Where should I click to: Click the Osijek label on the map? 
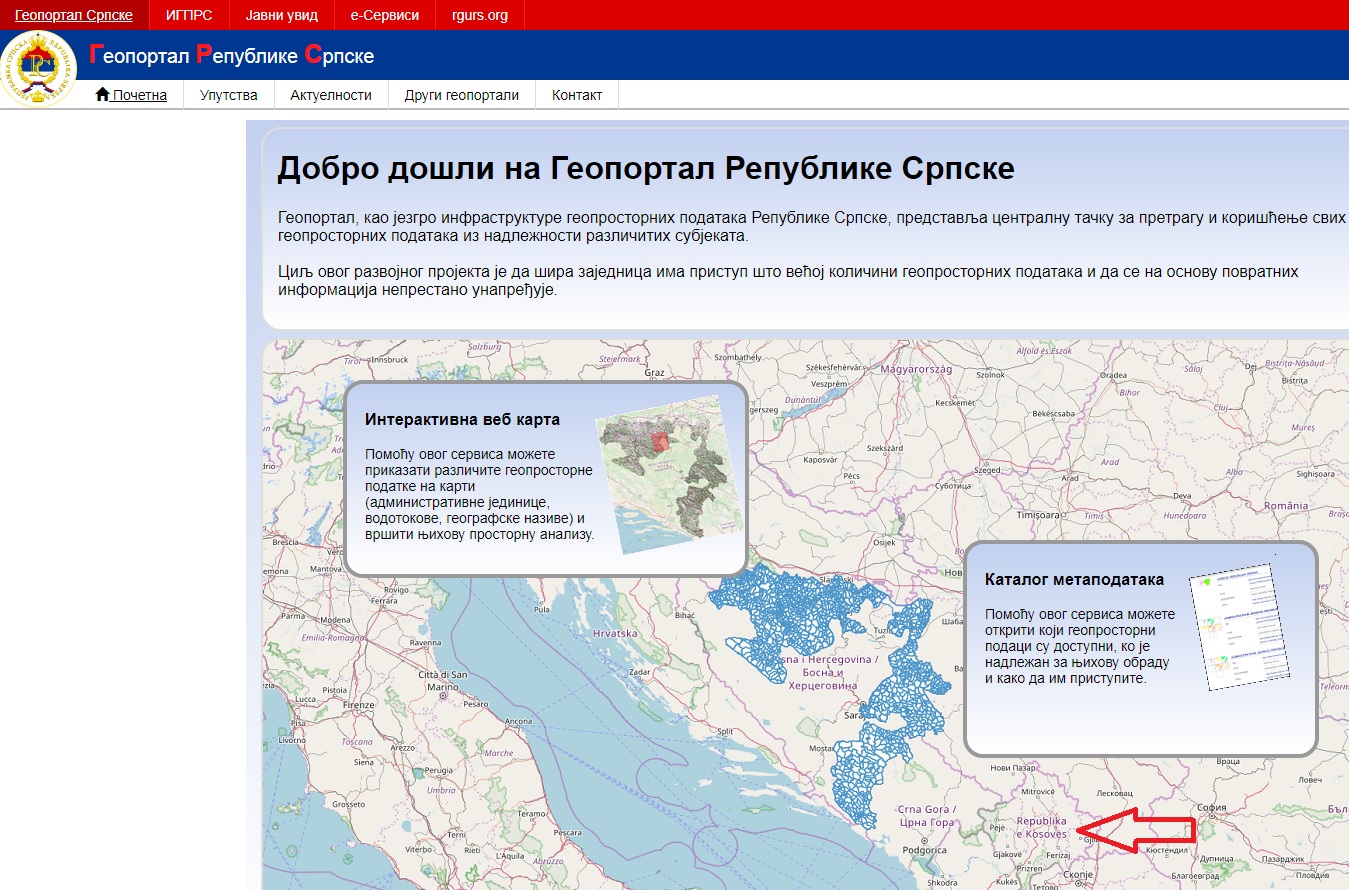click(884, 542)
